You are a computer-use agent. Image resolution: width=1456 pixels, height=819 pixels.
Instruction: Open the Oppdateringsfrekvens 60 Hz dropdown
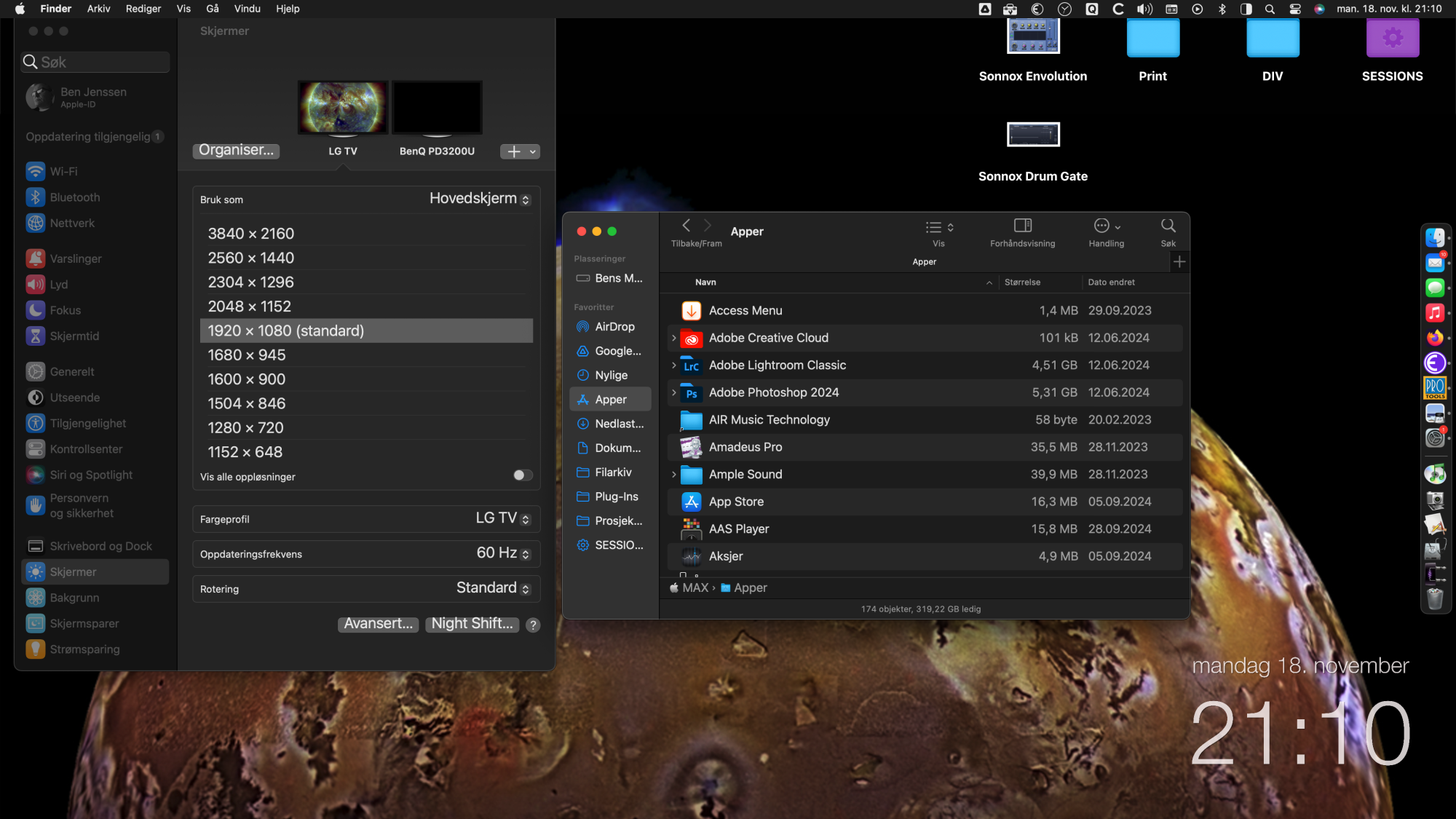click(x=503, y=553)
